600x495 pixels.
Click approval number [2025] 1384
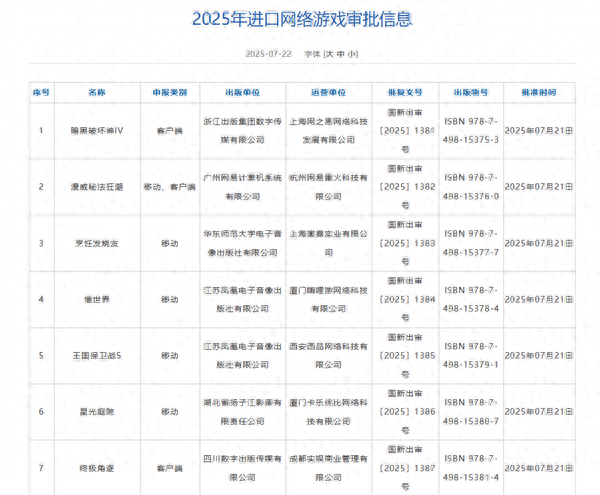click(x=407, y=300)
